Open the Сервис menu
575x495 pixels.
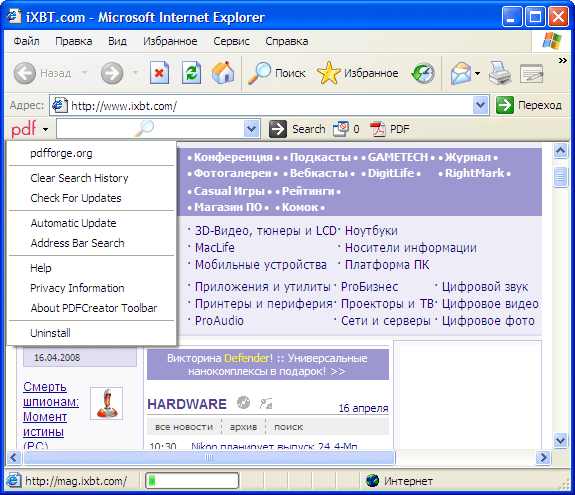(231, 41)
